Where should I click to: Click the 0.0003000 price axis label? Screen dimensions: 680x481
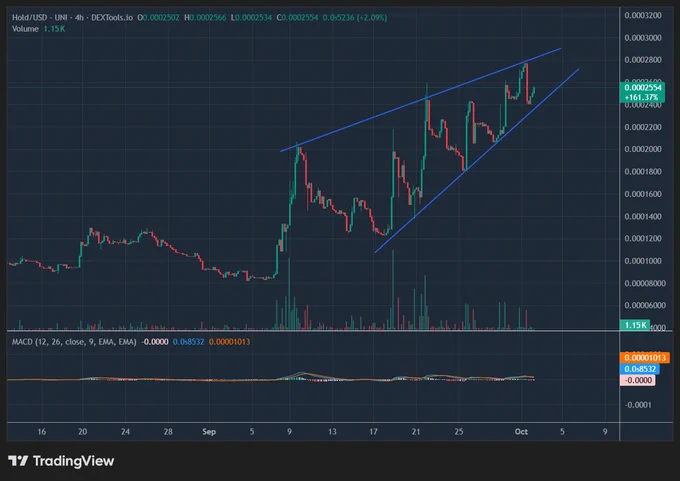pos(643,38)
